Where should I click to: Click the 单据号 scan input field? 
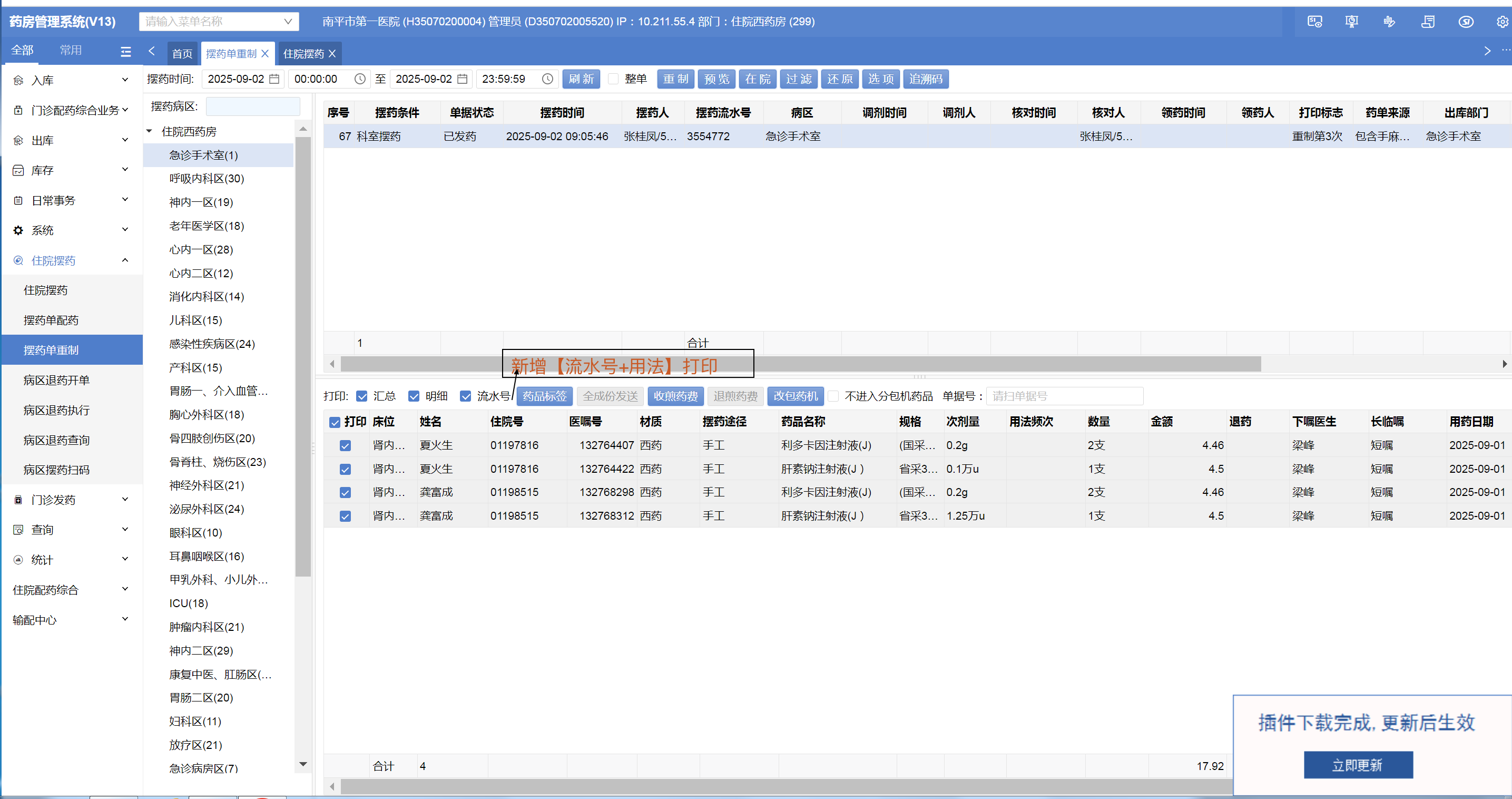click(1064, 396)
